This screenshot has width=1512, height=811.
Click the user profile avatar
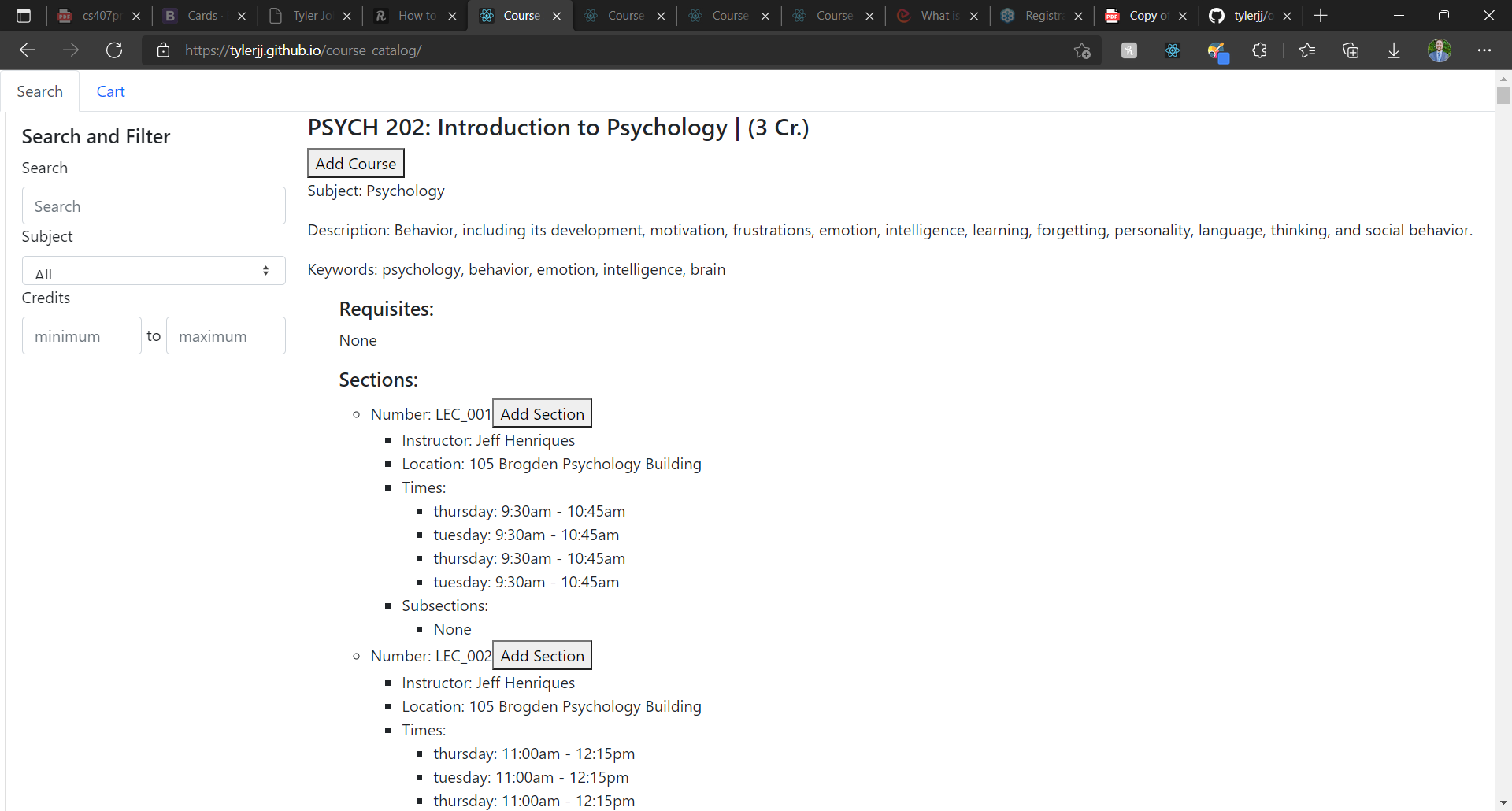pyautogui.click(x=1440, y=50)
